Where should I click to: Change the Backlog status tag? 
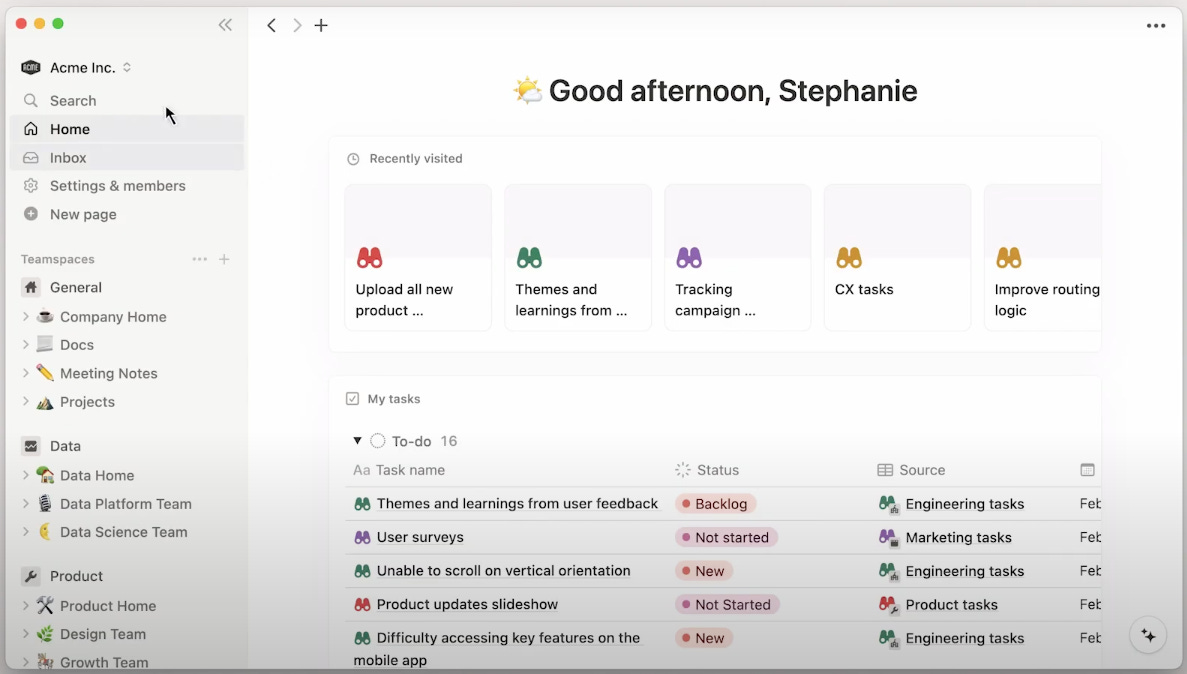[715, 504]
